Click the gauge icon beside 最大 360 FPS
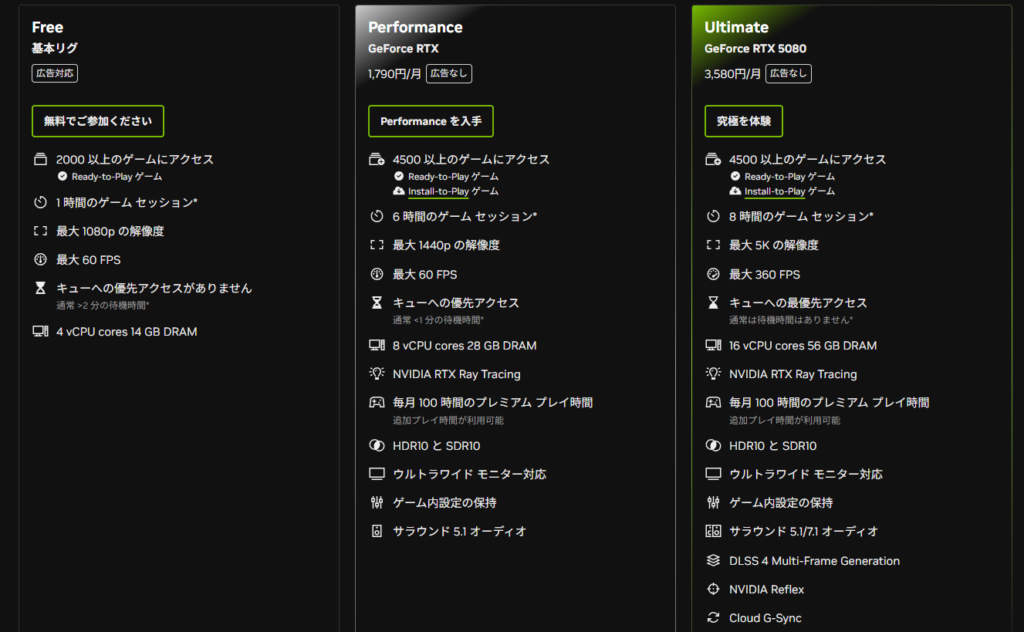 (x=713, y=274)
